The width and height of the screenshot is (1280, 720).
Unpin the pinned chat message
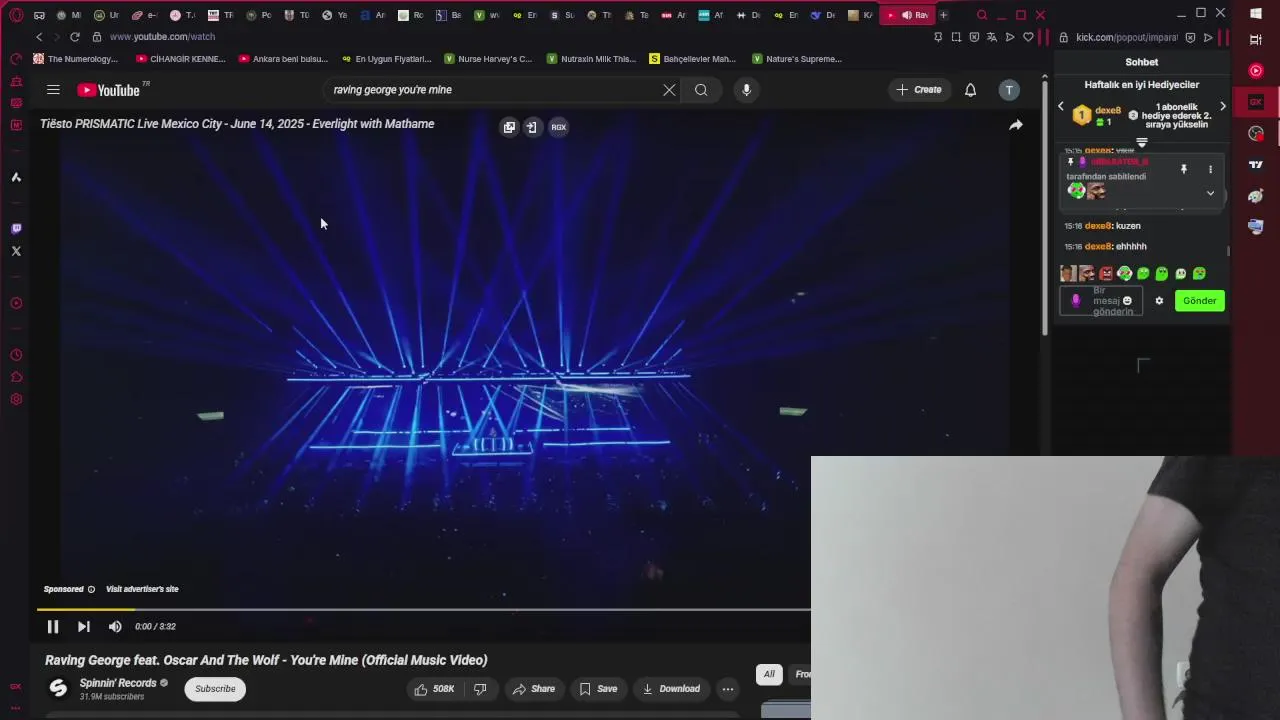[1184, 169]
